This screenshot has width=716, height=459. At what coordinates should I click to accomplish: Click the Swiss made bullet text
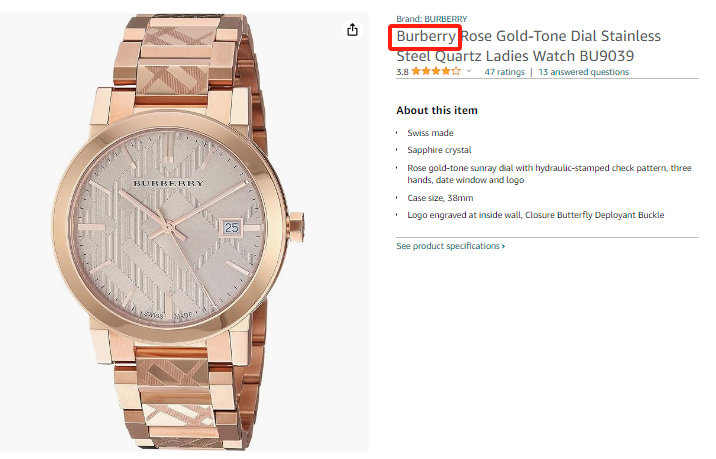[428, 133]
